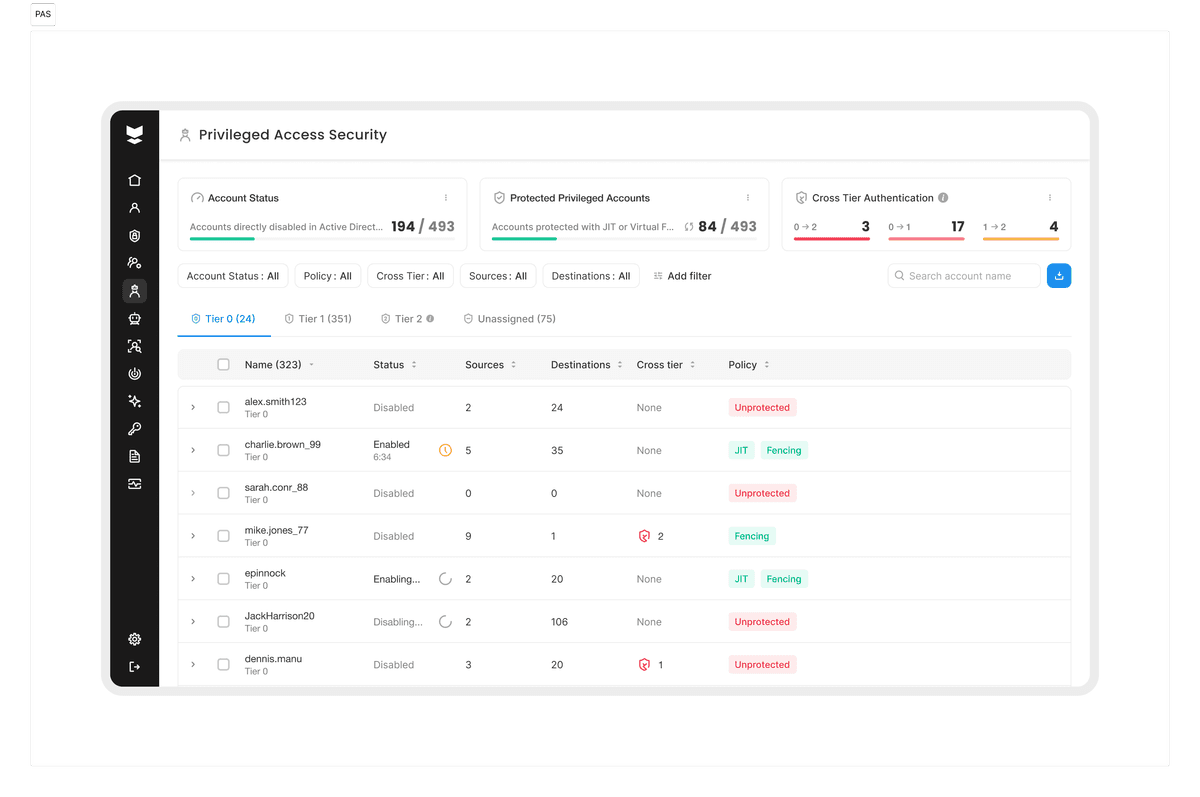
Task: Sort by the Policy column header
Action: click(x=749, y=365)
